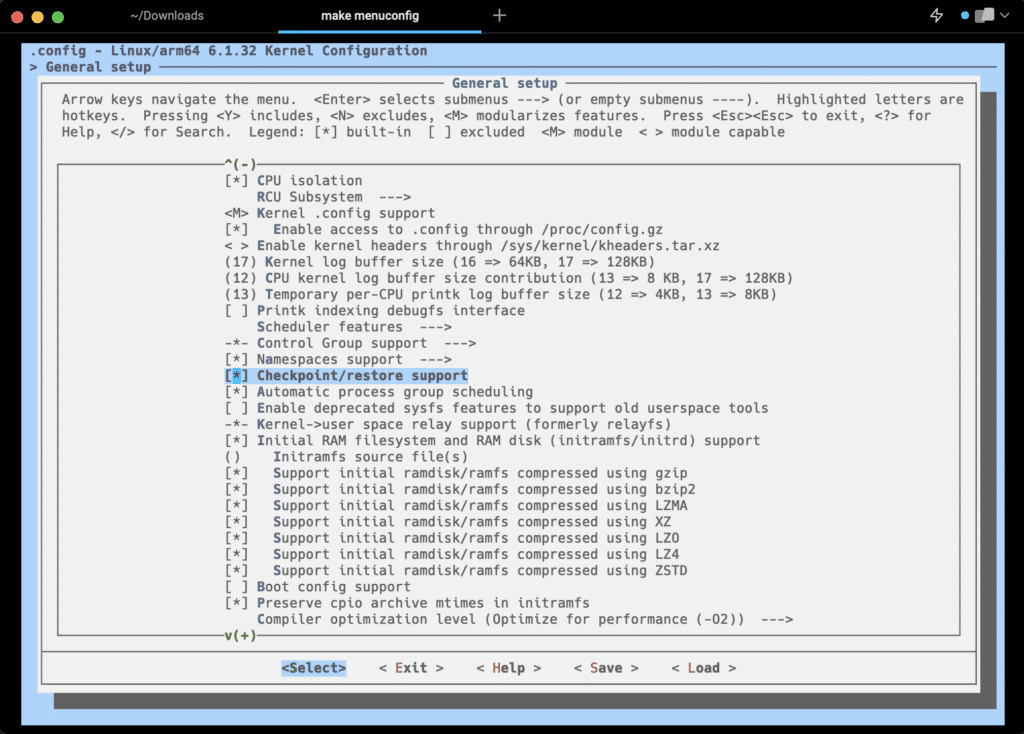
Task: Select the Initramfs source file(s) field
Action: [346, 457]
